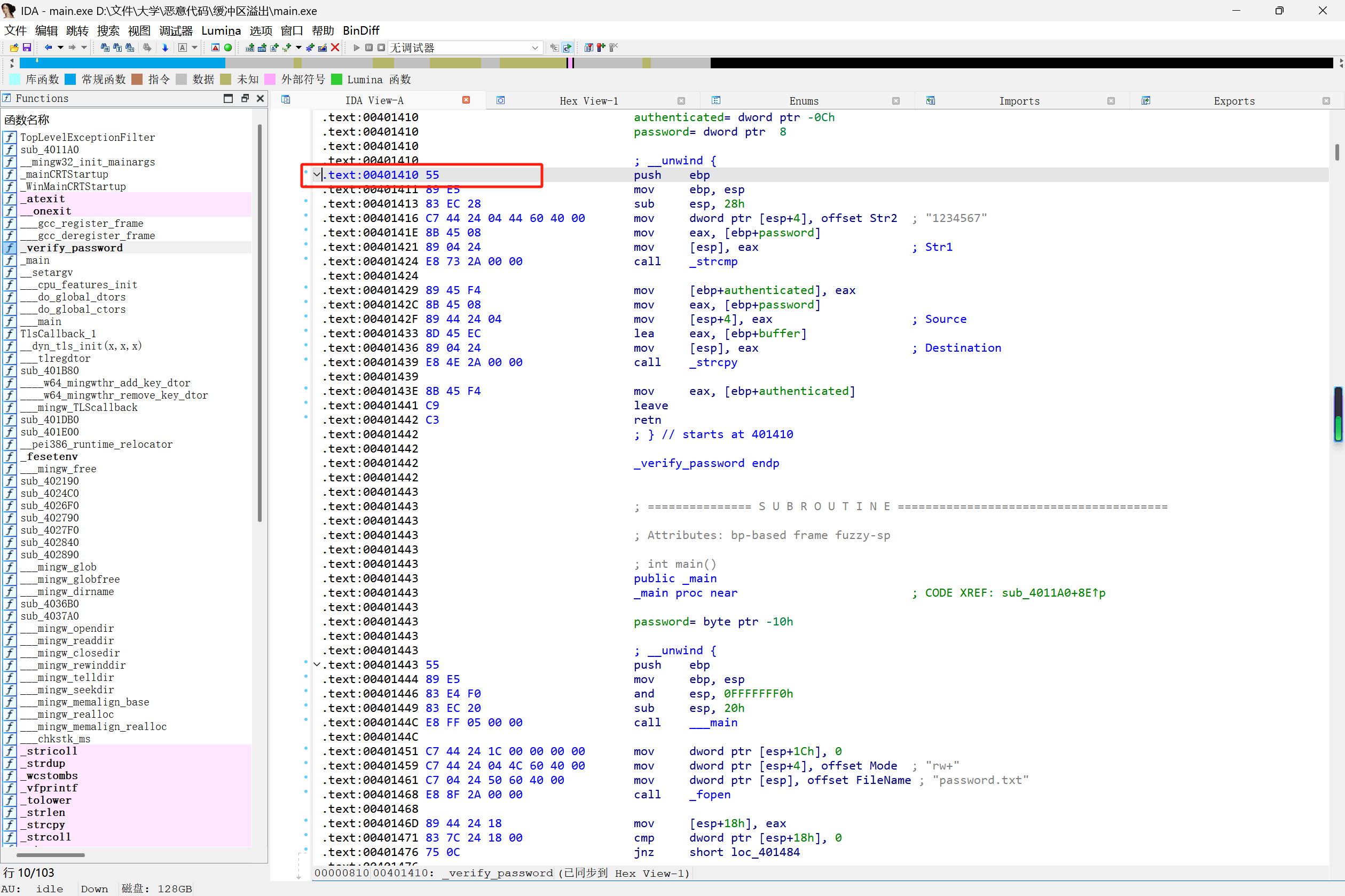Click the Open file icon
The image size is (1345, 896).
point(14,47)
